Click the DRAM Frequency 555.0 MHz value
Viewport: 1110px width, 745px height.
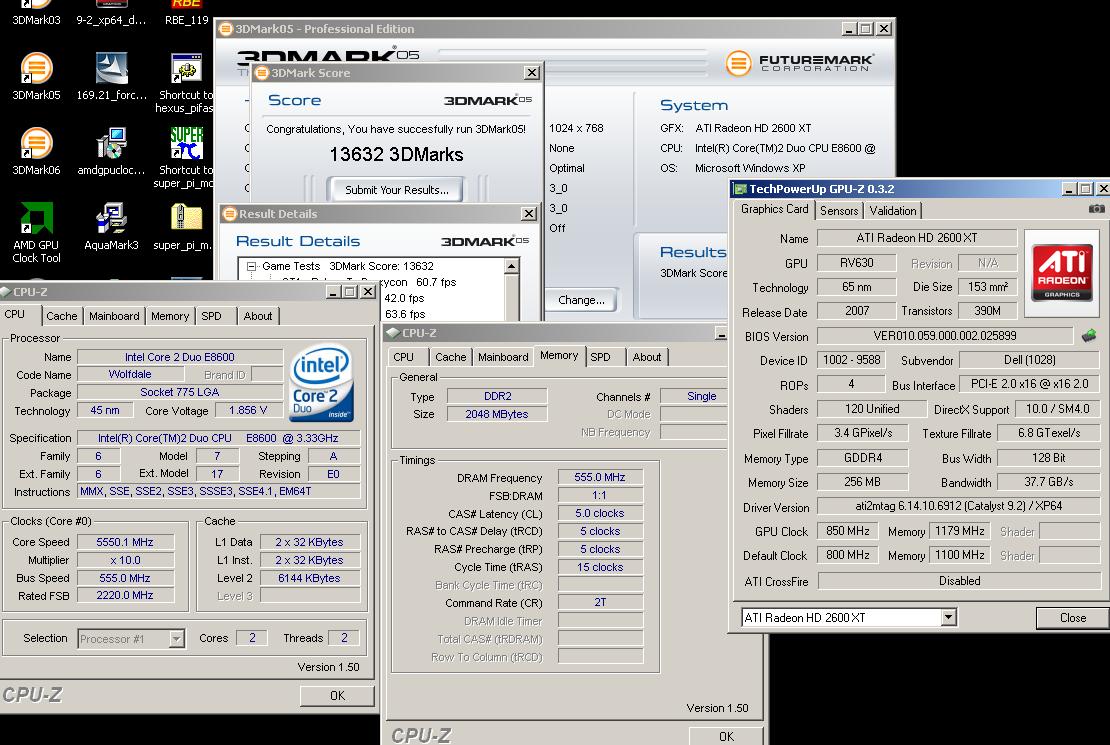point(600,478)
